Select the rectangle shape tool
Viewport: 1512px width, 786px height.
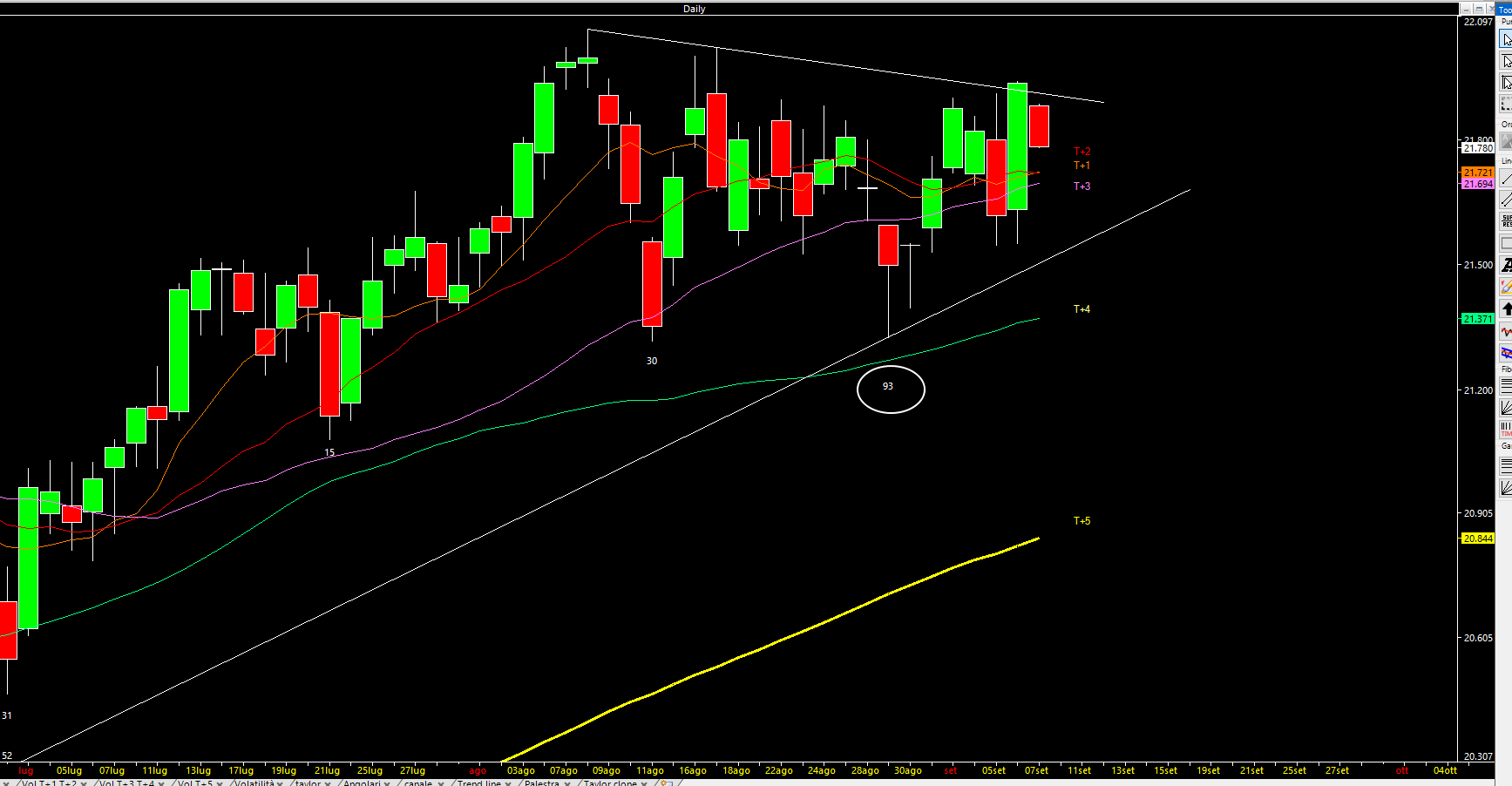tap(1506, 243)
